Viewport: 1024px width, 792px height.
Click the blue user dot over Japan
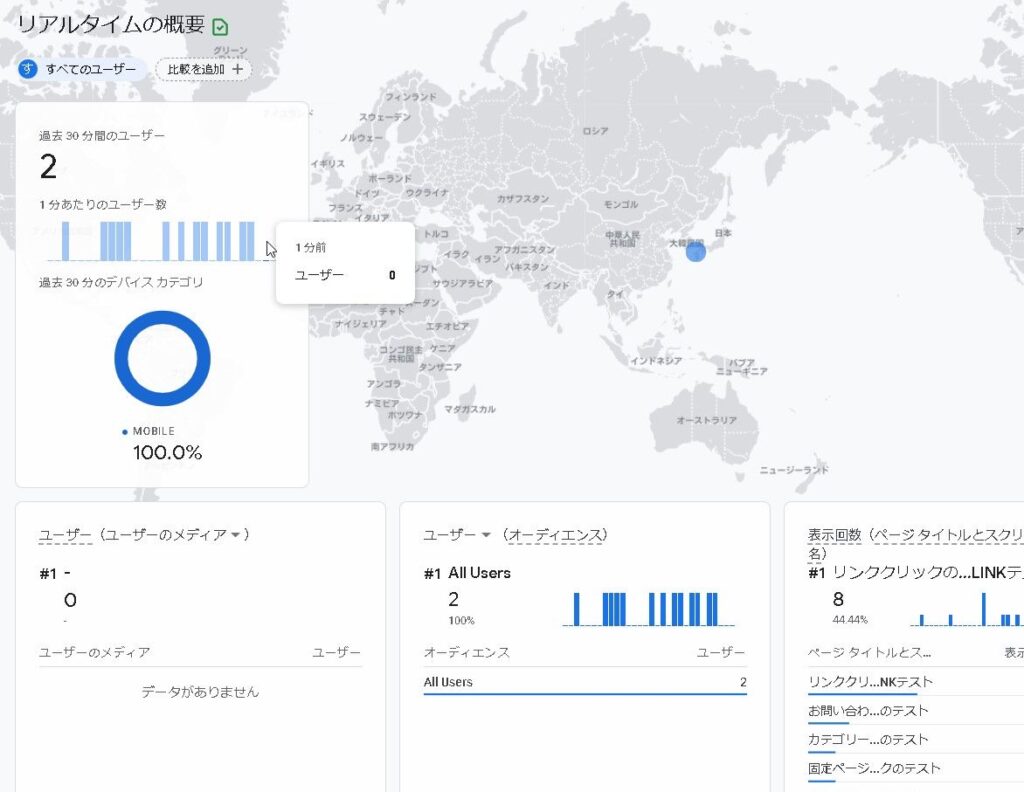696,252
